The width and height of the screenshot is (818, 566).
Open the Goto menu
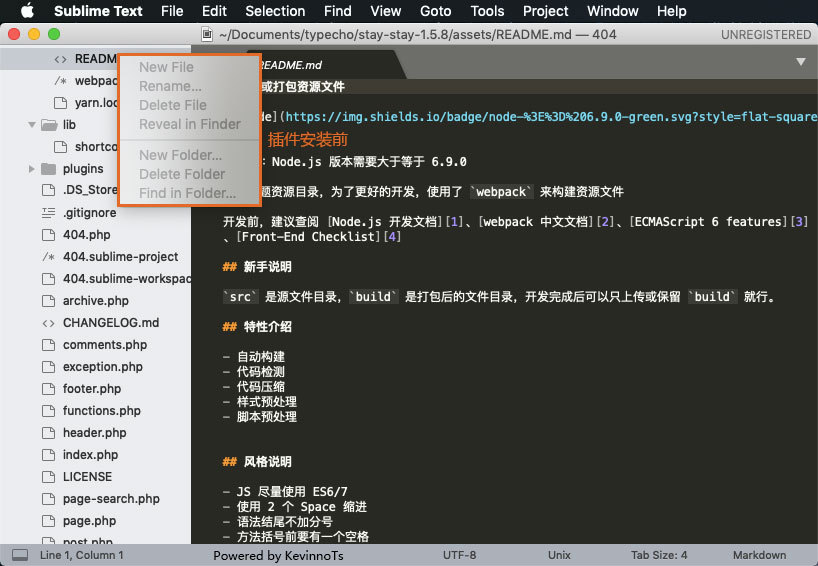tap(436, 11)
